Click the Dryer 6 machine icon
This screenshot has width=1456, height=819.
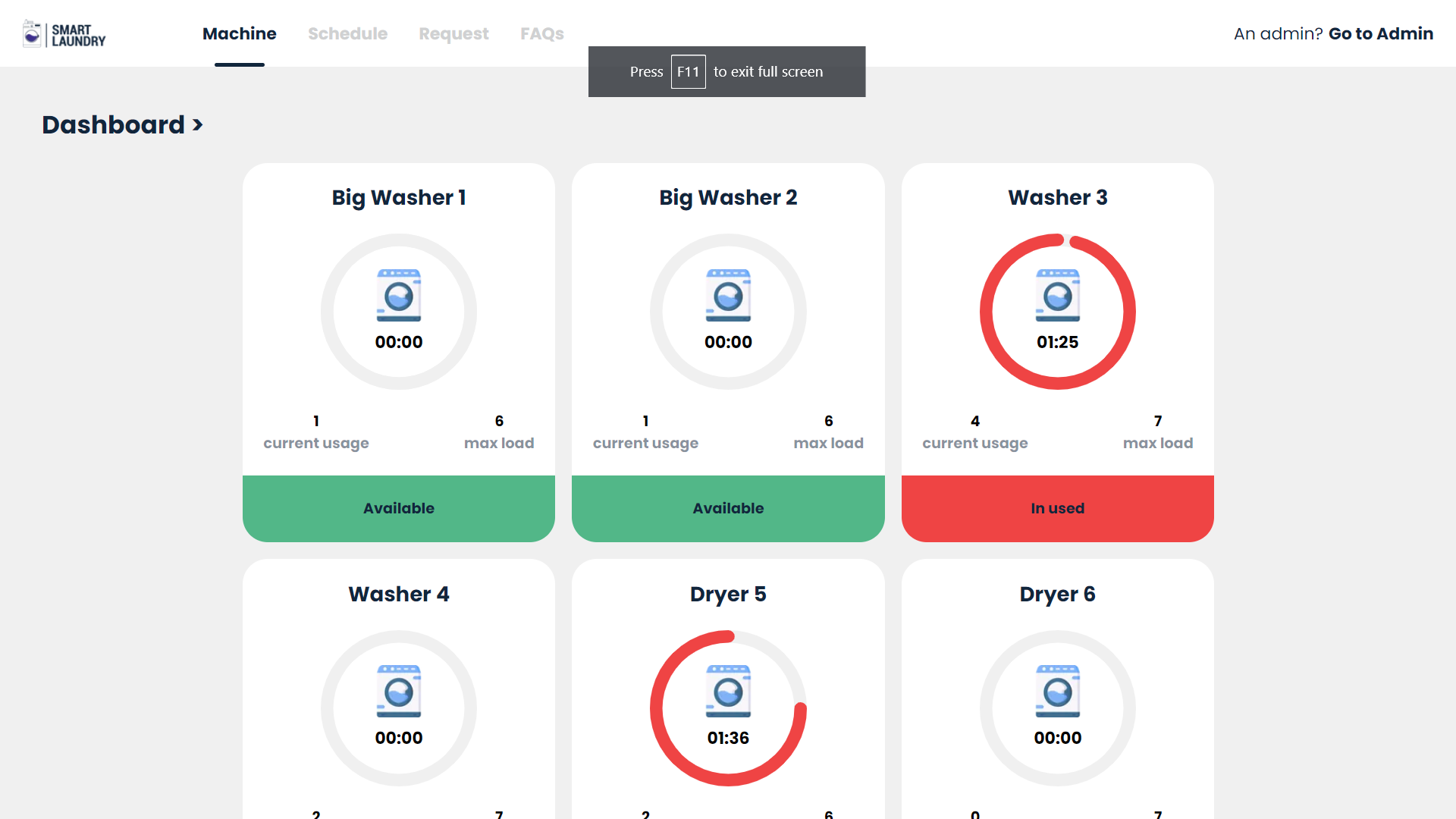point(1057,690)
